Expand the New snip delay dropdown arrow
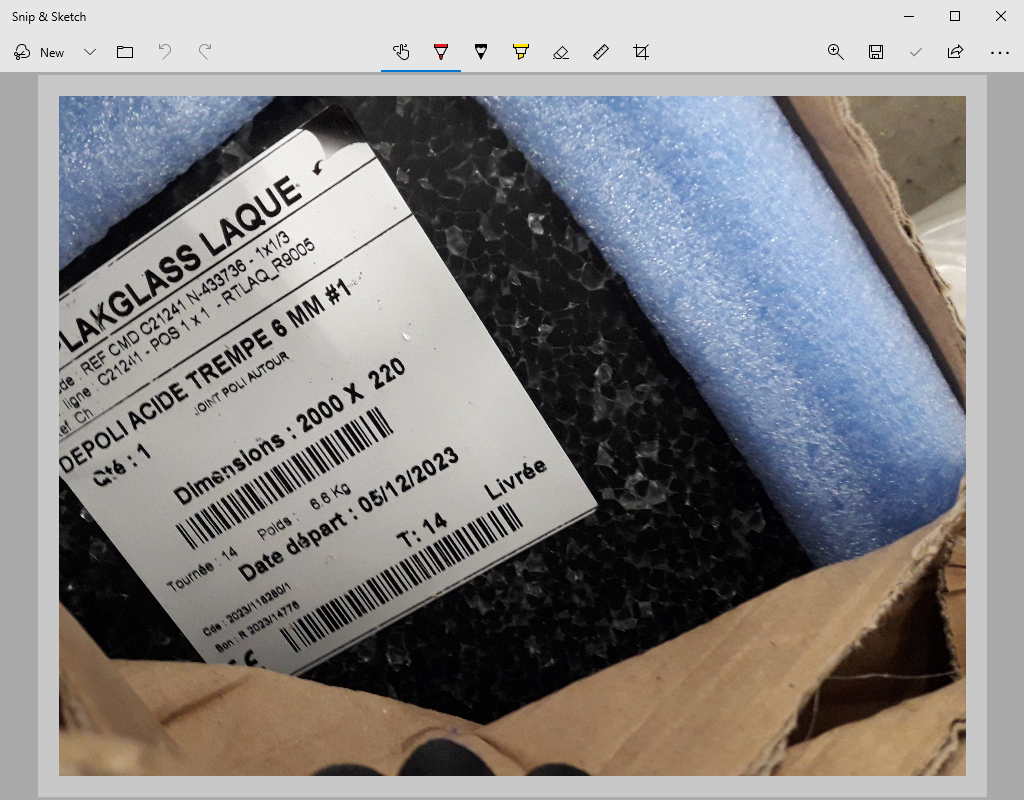 [x=90, y=52]
